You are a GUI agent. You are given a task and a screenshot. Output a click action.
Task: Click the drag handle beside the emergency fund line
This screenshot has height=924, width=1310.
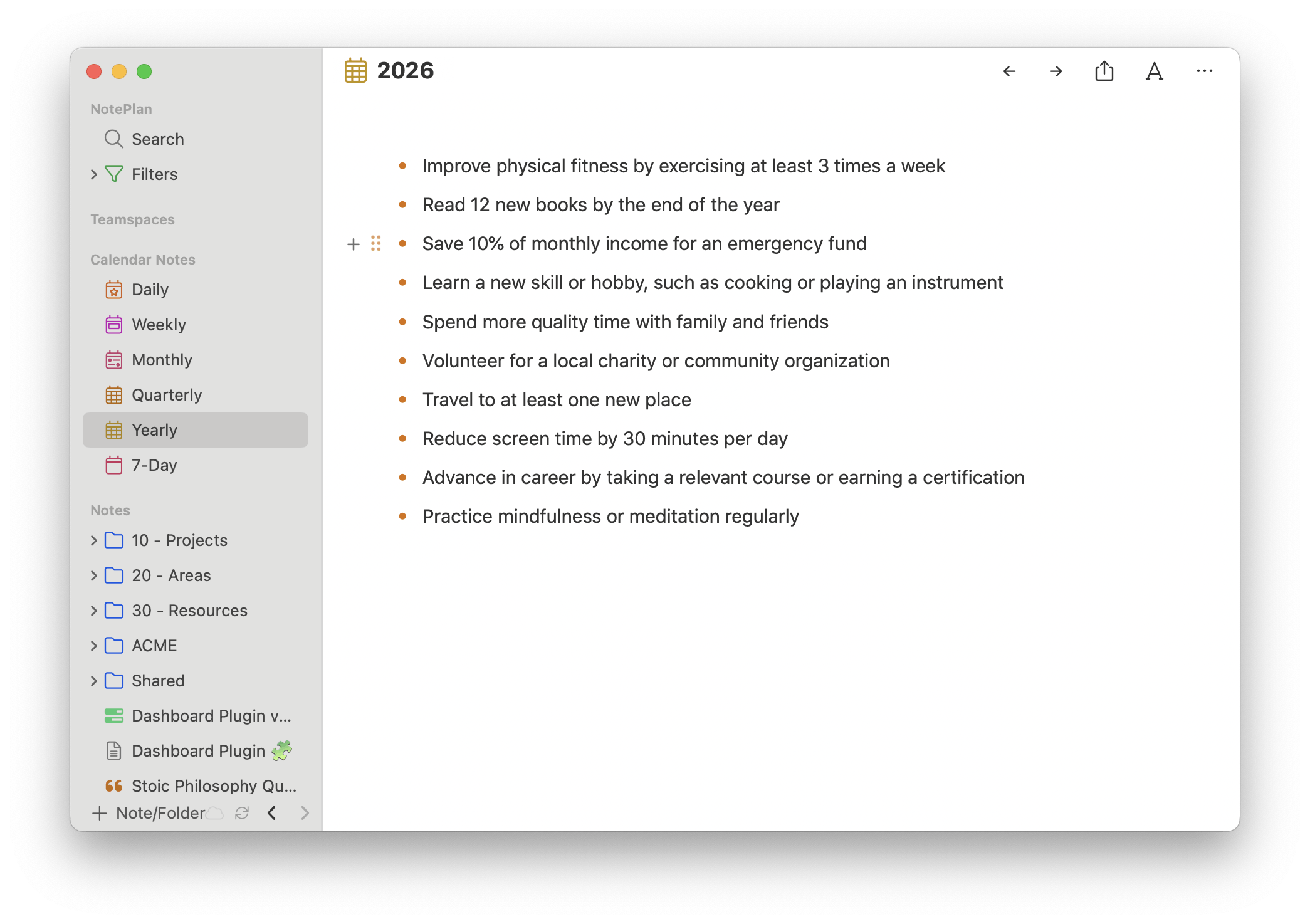pos(376,244)
